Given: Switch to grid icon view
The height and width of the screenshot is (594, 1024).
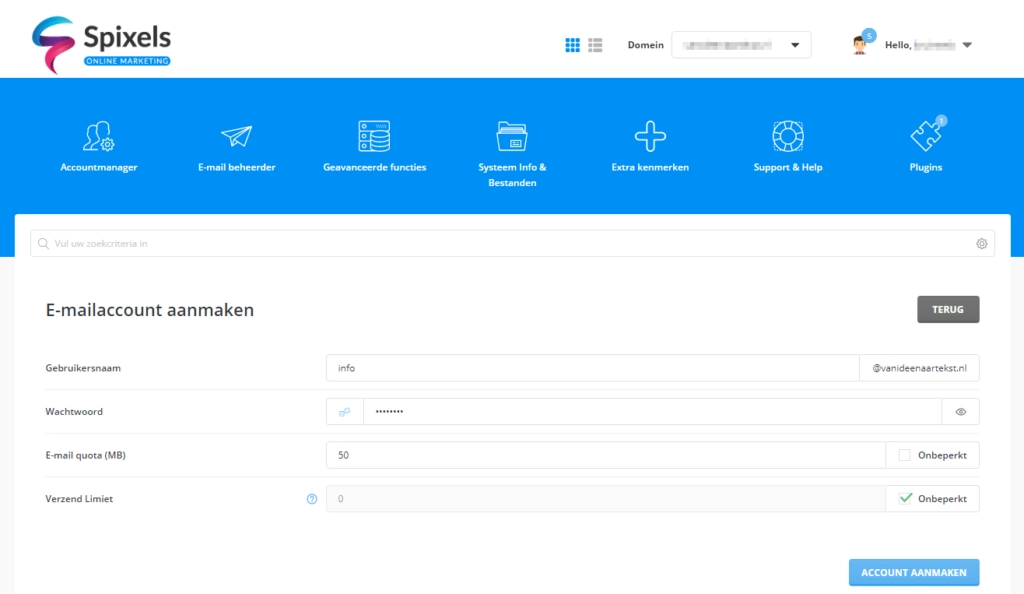Looking at the screenshot, I should point(573,45).
